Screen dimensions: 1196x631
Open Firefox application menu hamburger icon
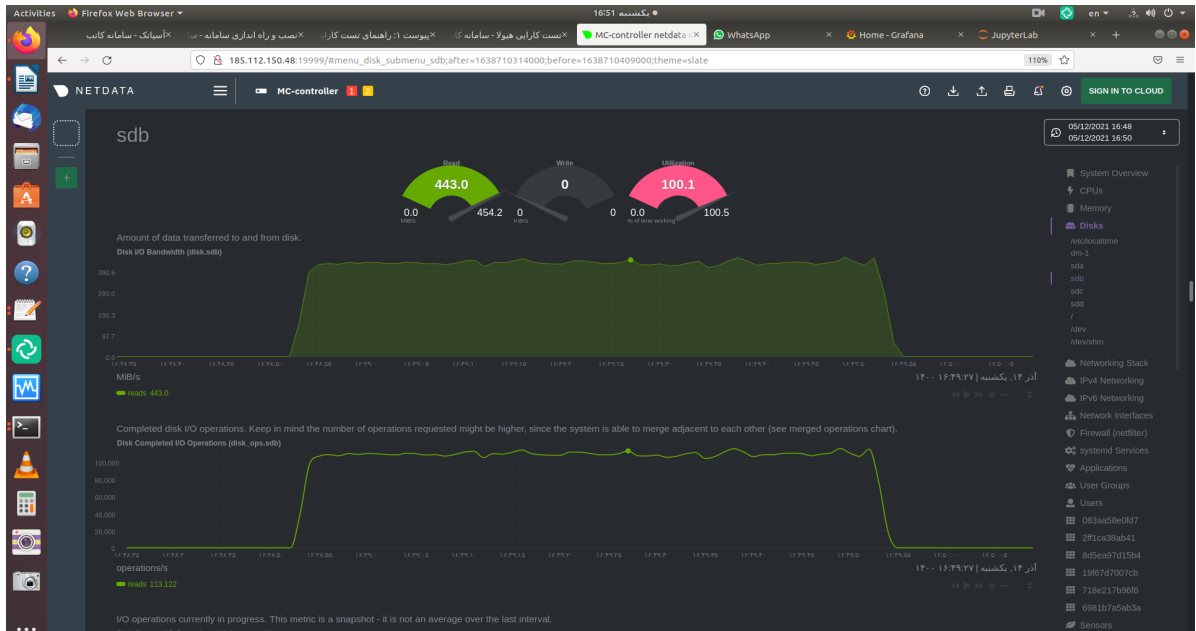[x=1180, y=60]
